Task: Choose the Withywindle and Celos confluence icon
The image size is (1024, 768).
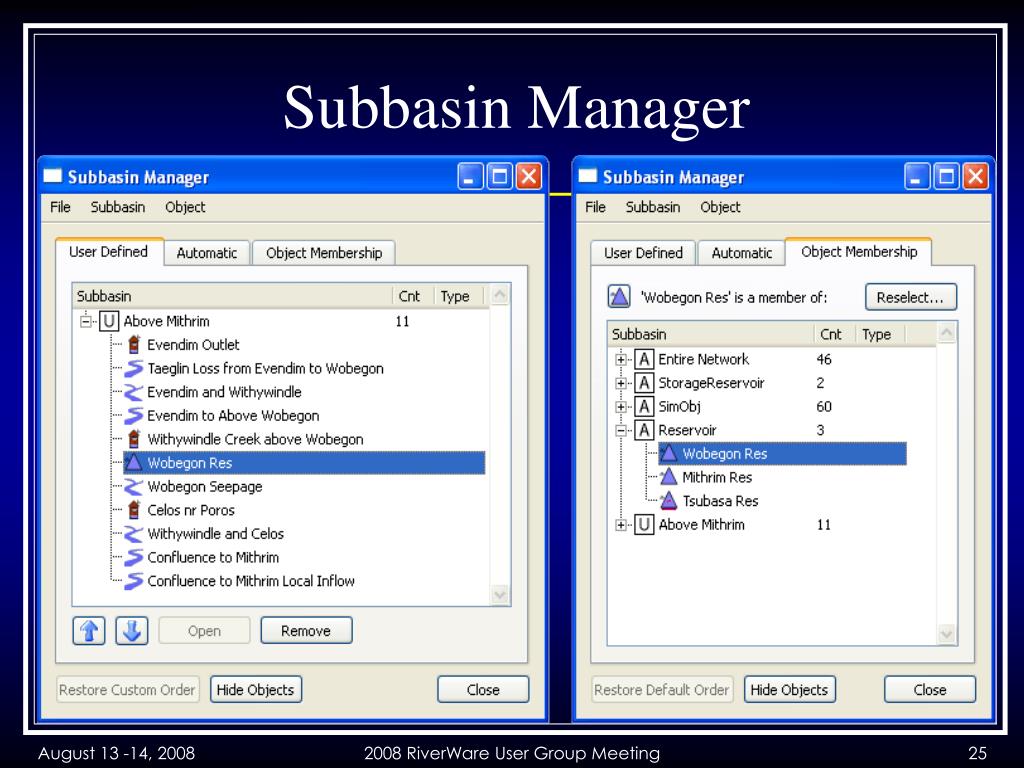Action: [x=134, y=534]
